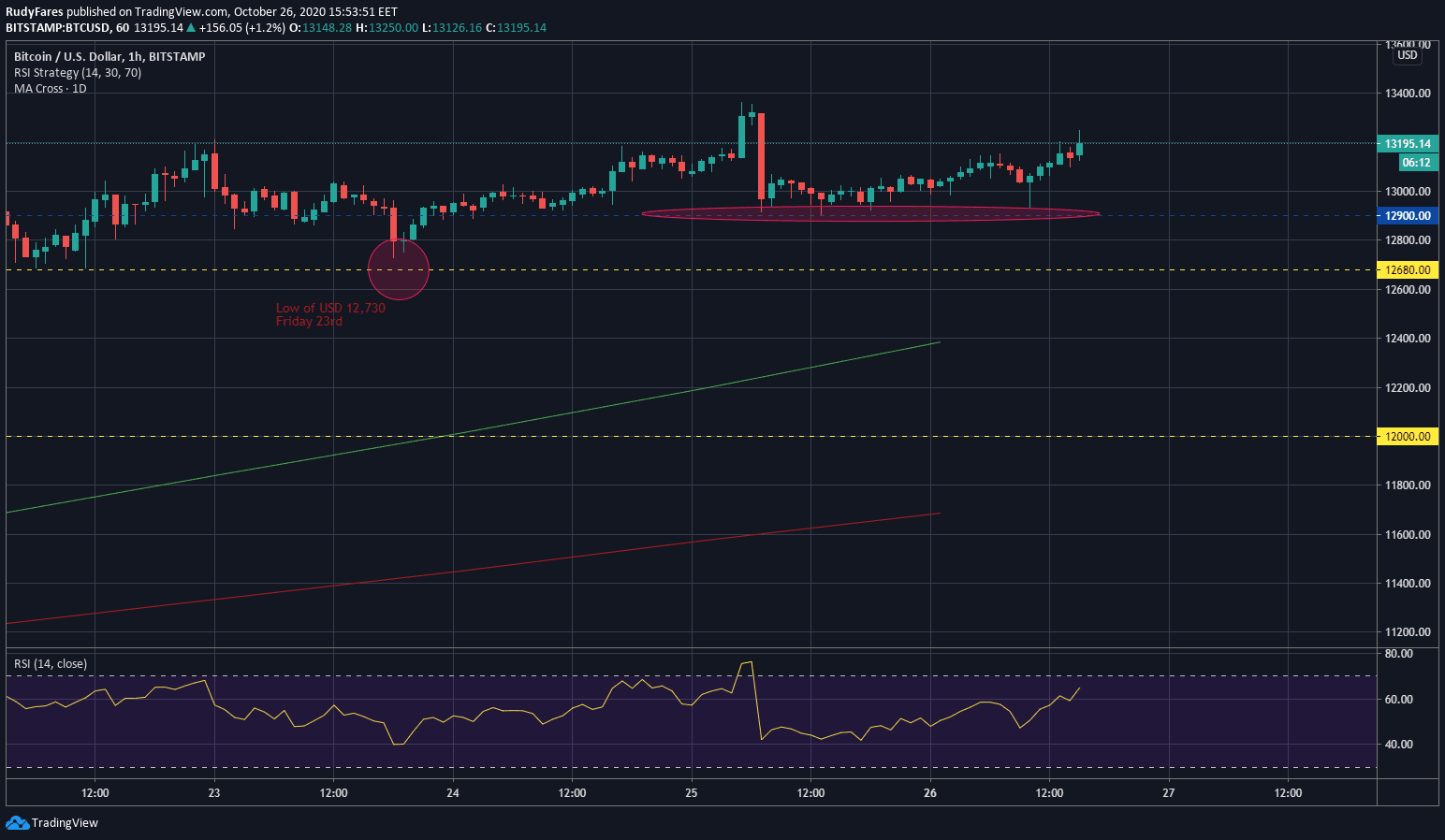Select the yellow 12680.00 horizontal line label
The image size is (1445, 840).
[1407, 270]
